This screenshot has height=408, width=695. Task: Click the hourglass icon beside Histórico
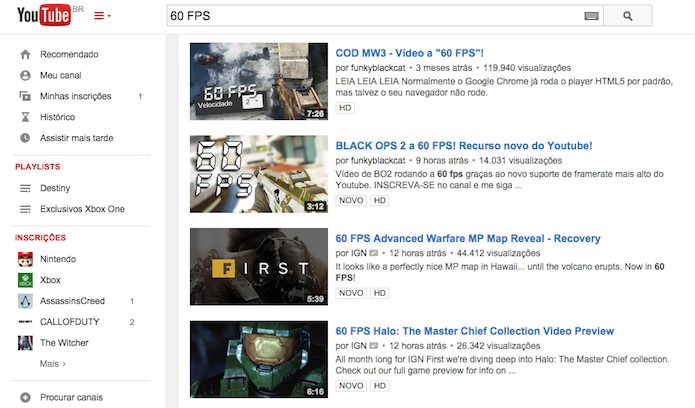25,117
